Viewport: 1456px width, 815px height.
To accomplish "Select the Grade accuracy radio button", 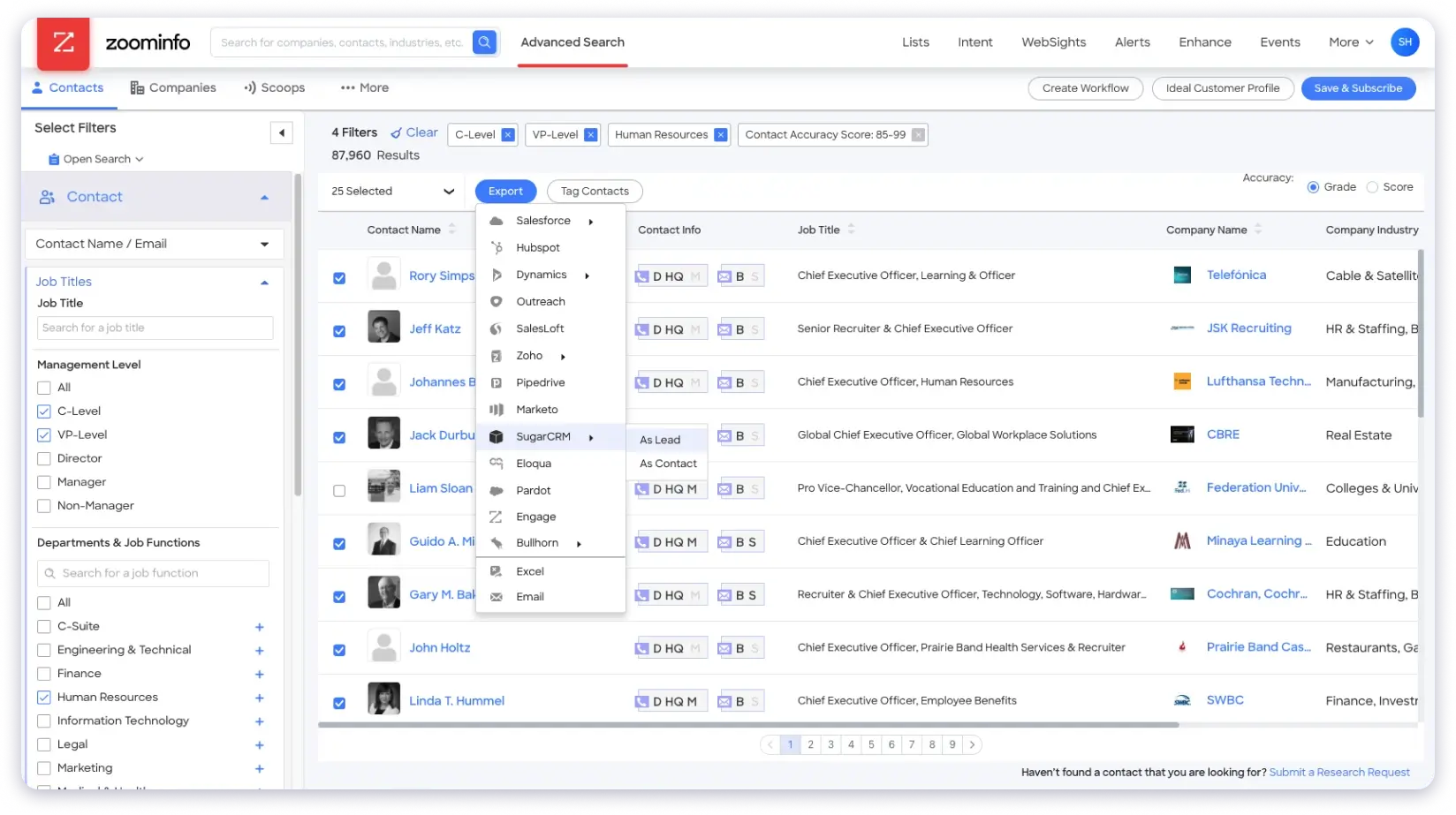I will (1313, 187).
